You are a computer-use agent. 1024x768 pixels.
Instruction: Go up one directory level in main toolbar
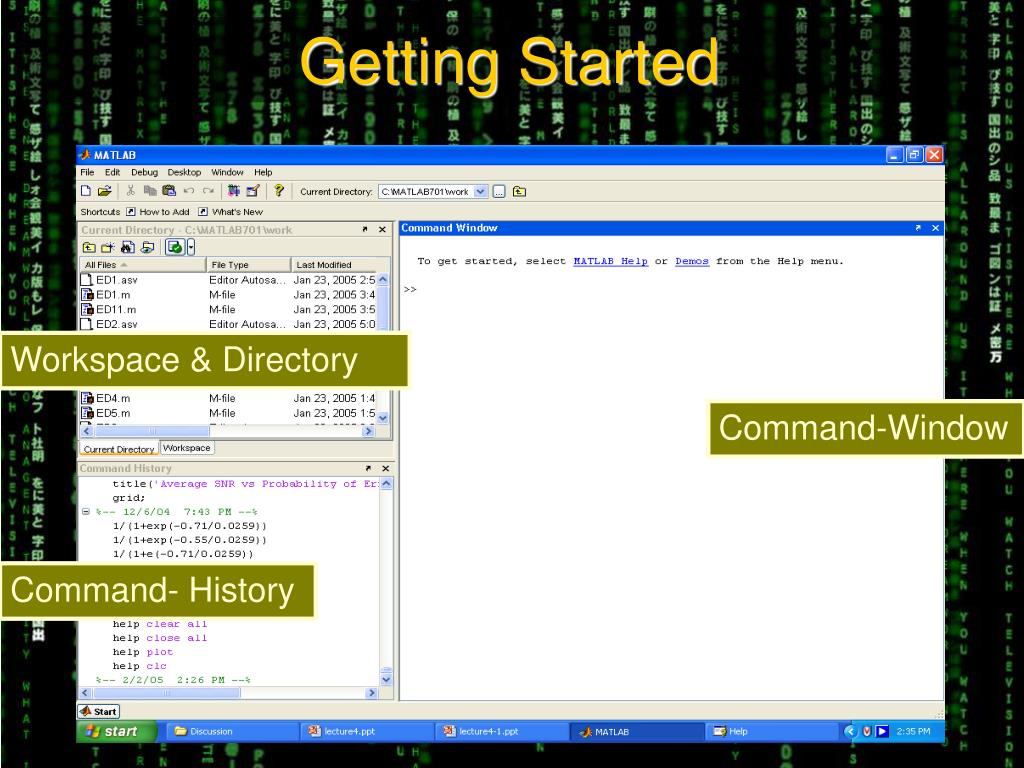(x=519, y=191)
